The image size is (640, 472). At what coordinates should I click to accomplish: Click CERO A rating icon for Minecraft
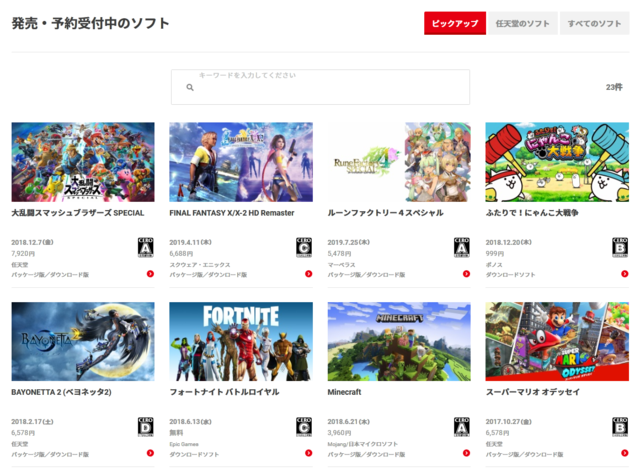click(x=462, y=427)
